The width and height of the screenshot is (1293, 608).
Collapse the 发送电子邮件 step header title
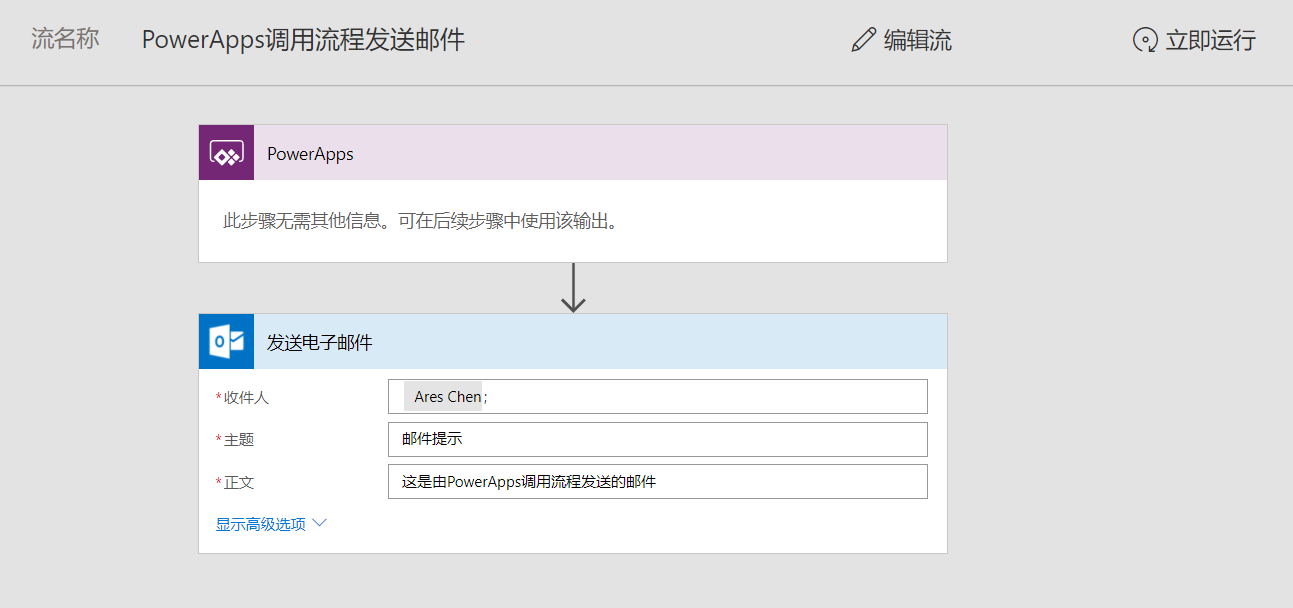click(319, 343)
